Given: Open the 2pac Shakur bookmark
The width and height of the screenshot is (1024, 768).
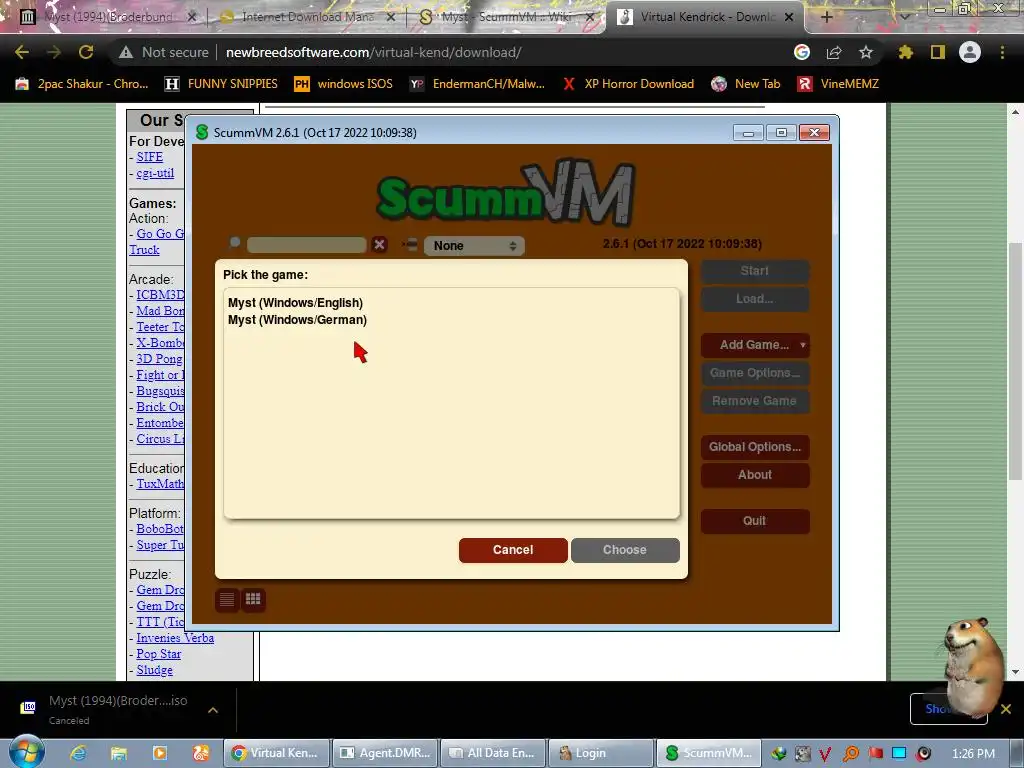Looking at the screenshot, I should (x=82, y=84).
